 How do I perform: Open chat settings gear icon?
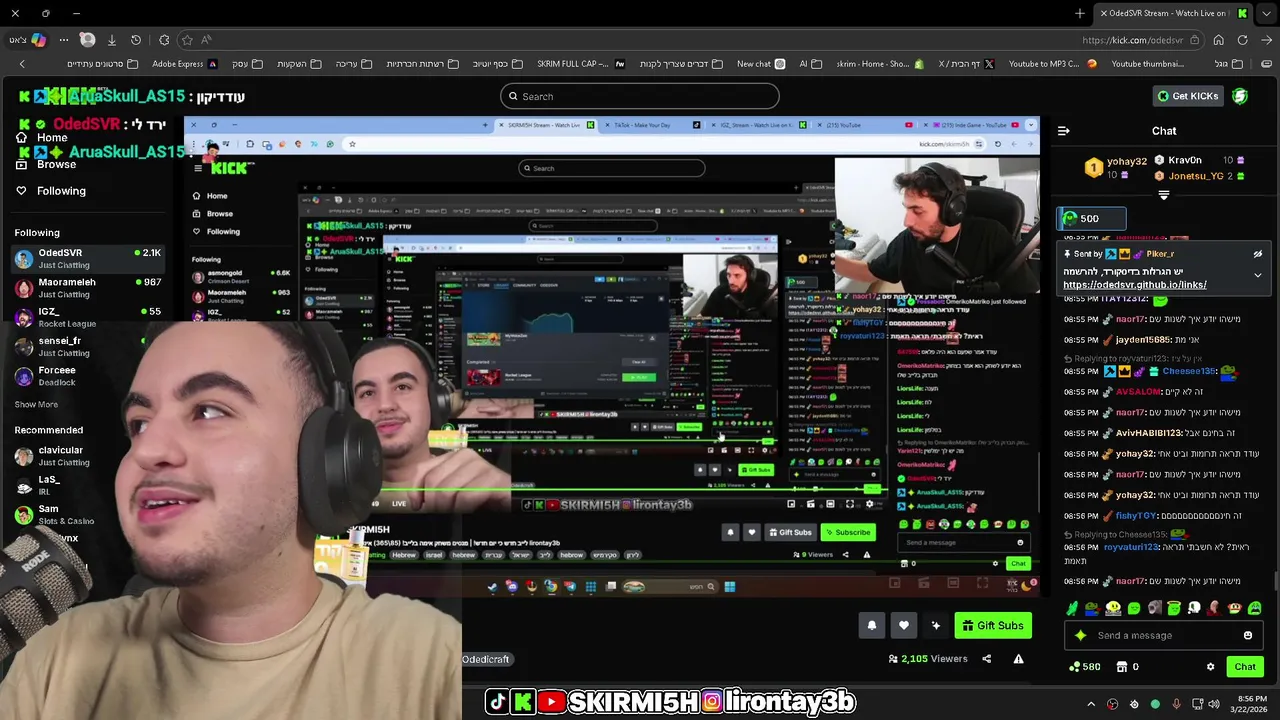[x=1210, y=667]
